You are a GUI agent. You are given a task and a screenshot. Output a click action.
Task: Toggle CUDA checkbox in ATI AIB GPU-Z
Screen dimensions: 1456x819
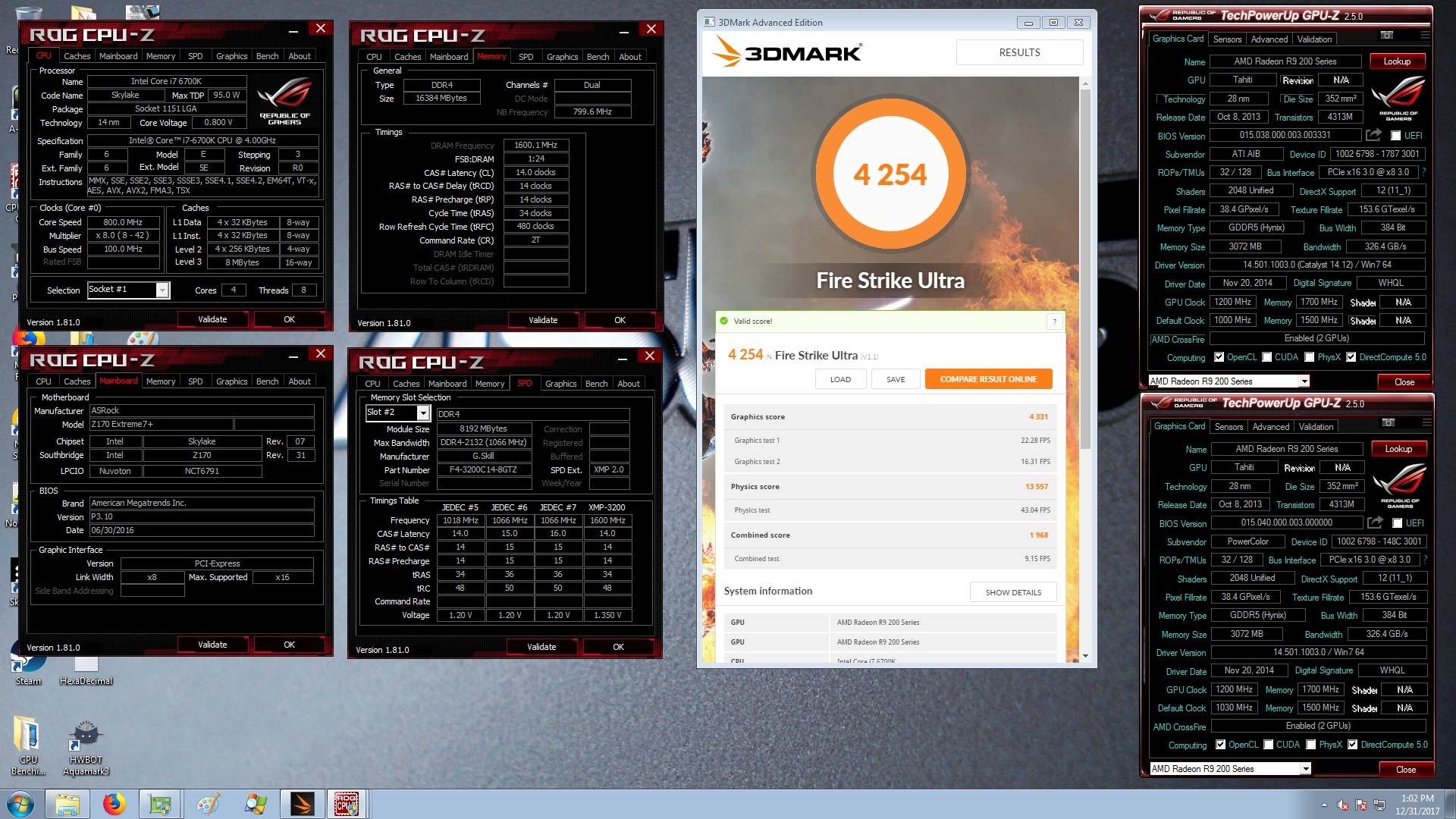click(1266, 357)
